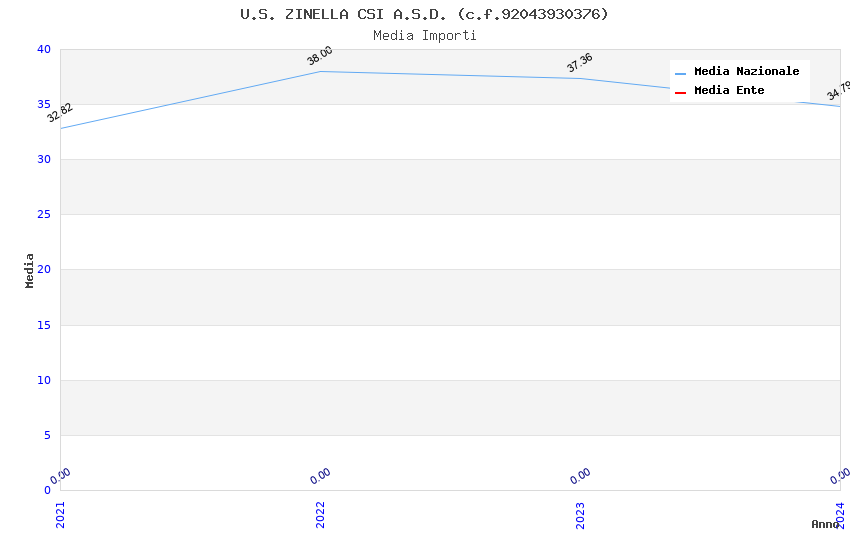Select the 37.36 data label
Screen dimensions: 850x550
click(580, 63)
